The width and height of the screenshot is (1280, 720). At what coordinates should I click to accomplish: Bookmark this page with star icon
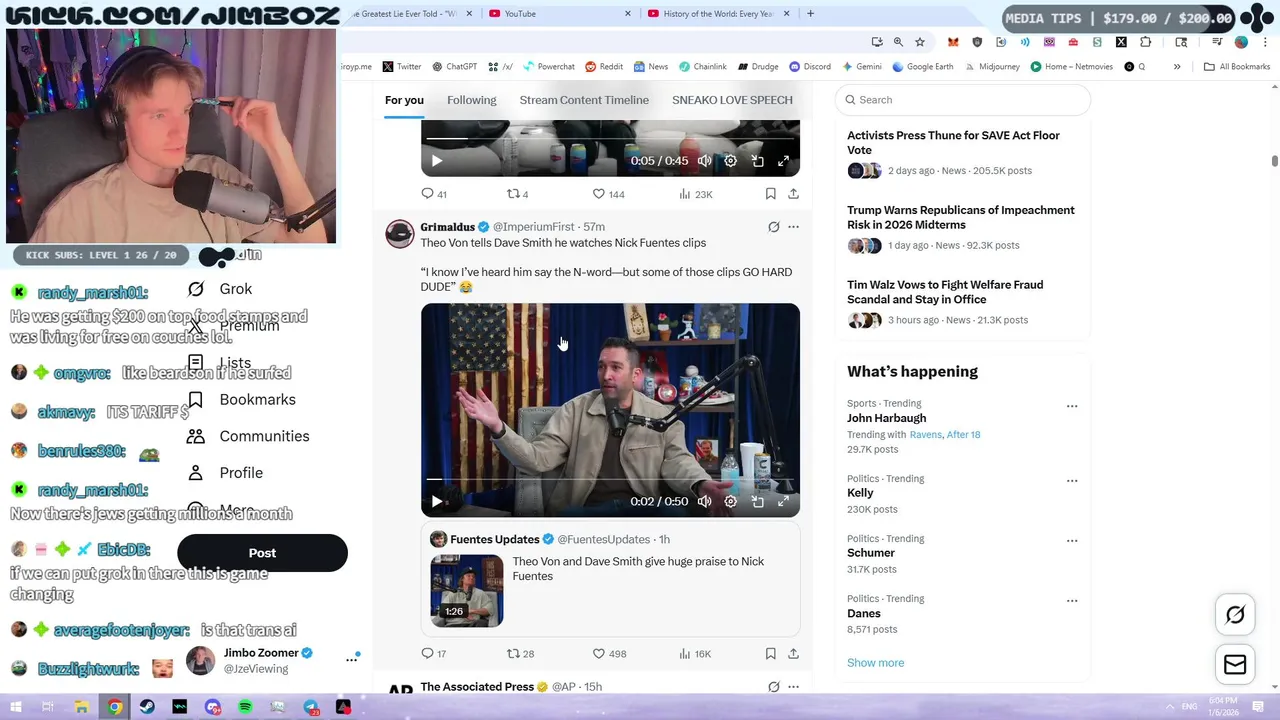(920, 42)
